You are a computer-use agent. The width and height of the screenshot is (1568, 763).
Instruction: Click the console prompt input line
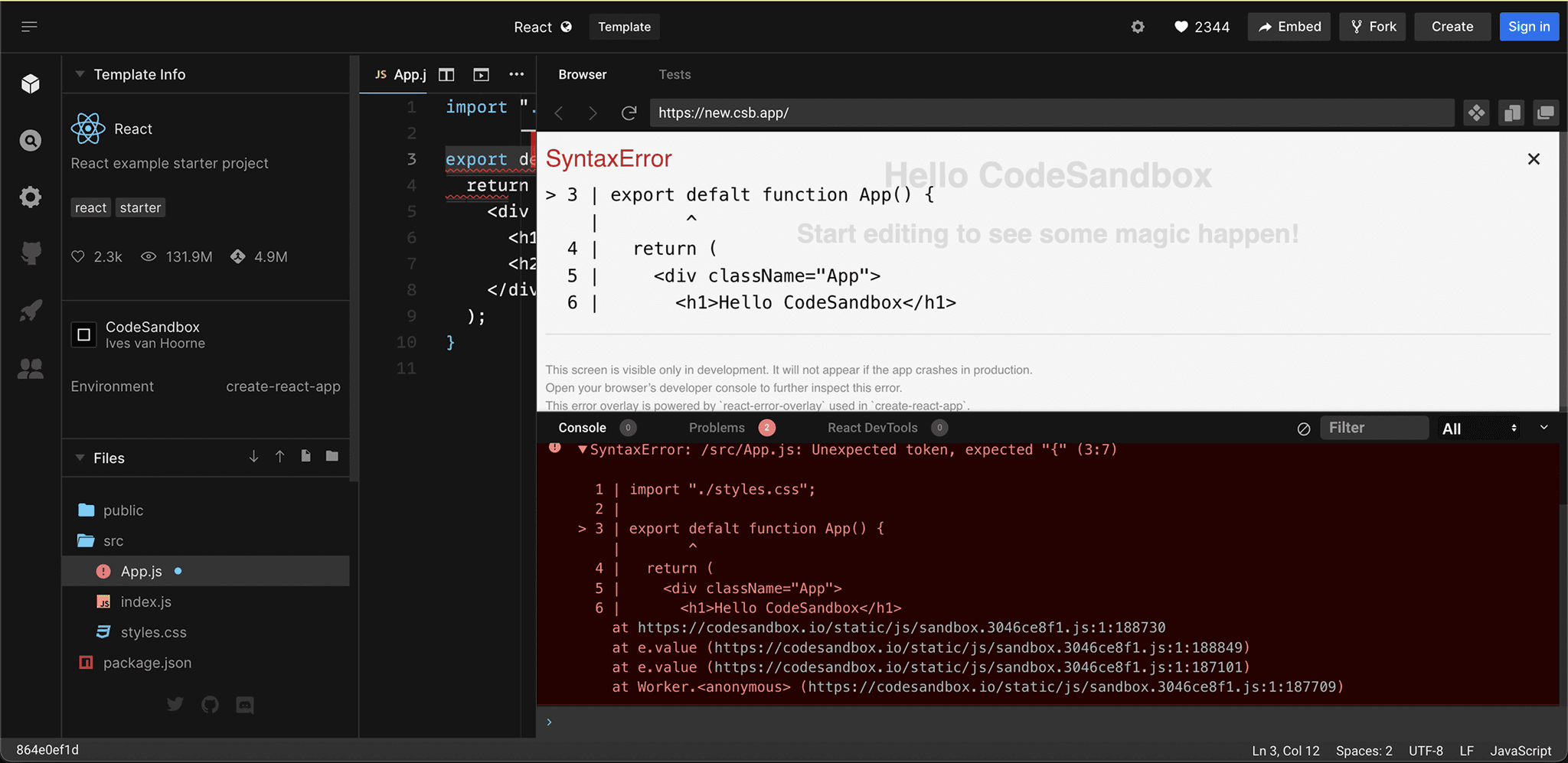coord(1047,722)
